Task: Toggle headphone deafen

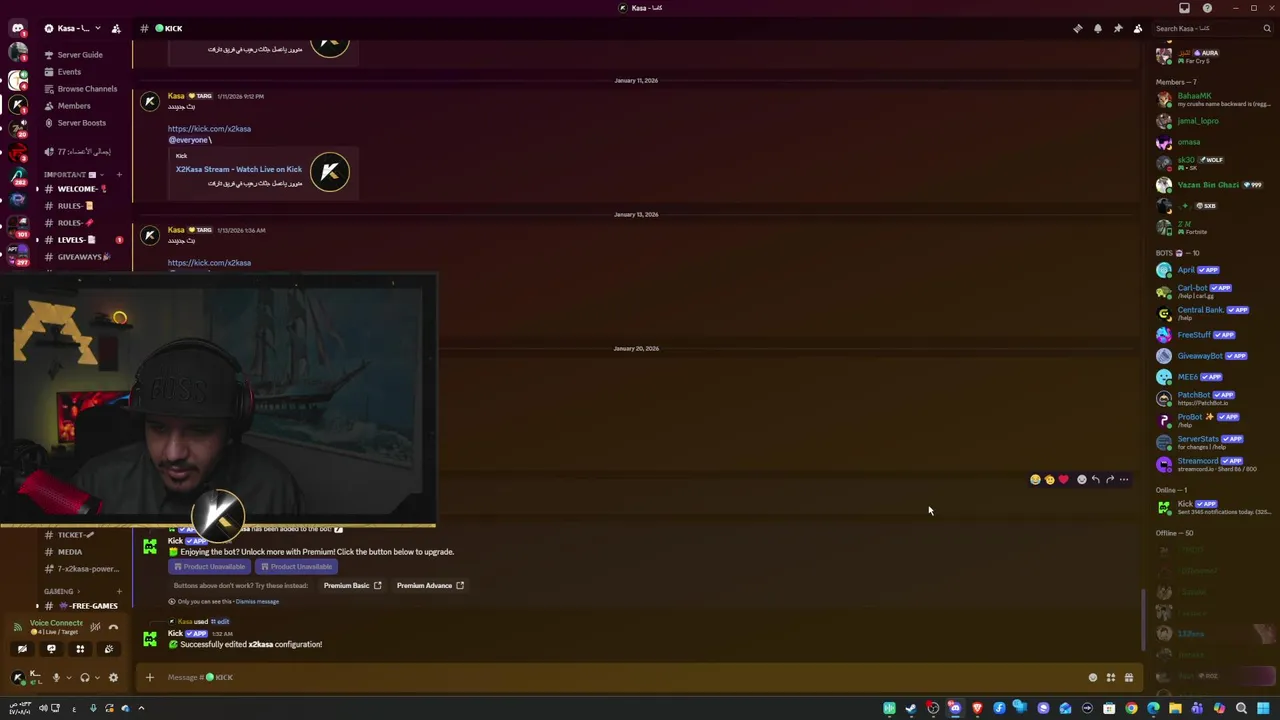Action: [85, 677]
